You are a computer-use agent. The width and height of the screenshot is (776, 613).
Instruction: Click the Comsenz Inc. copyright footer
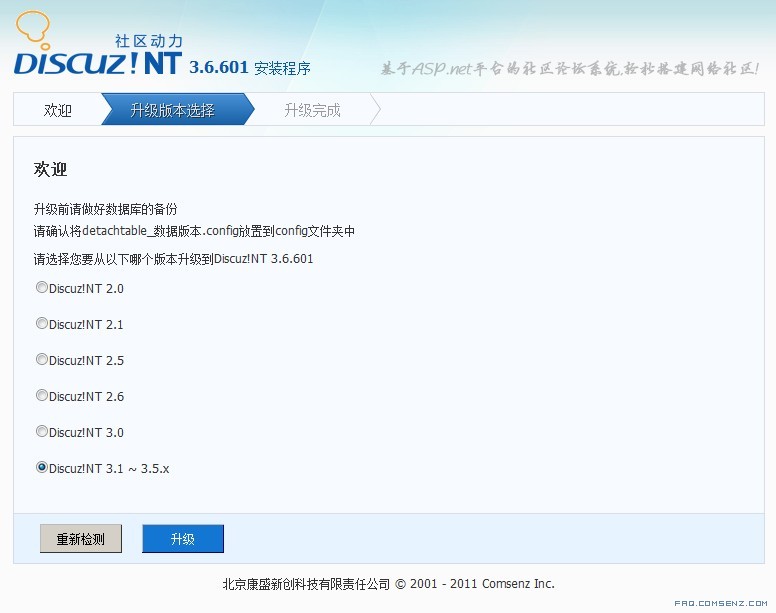click(388, 583)
